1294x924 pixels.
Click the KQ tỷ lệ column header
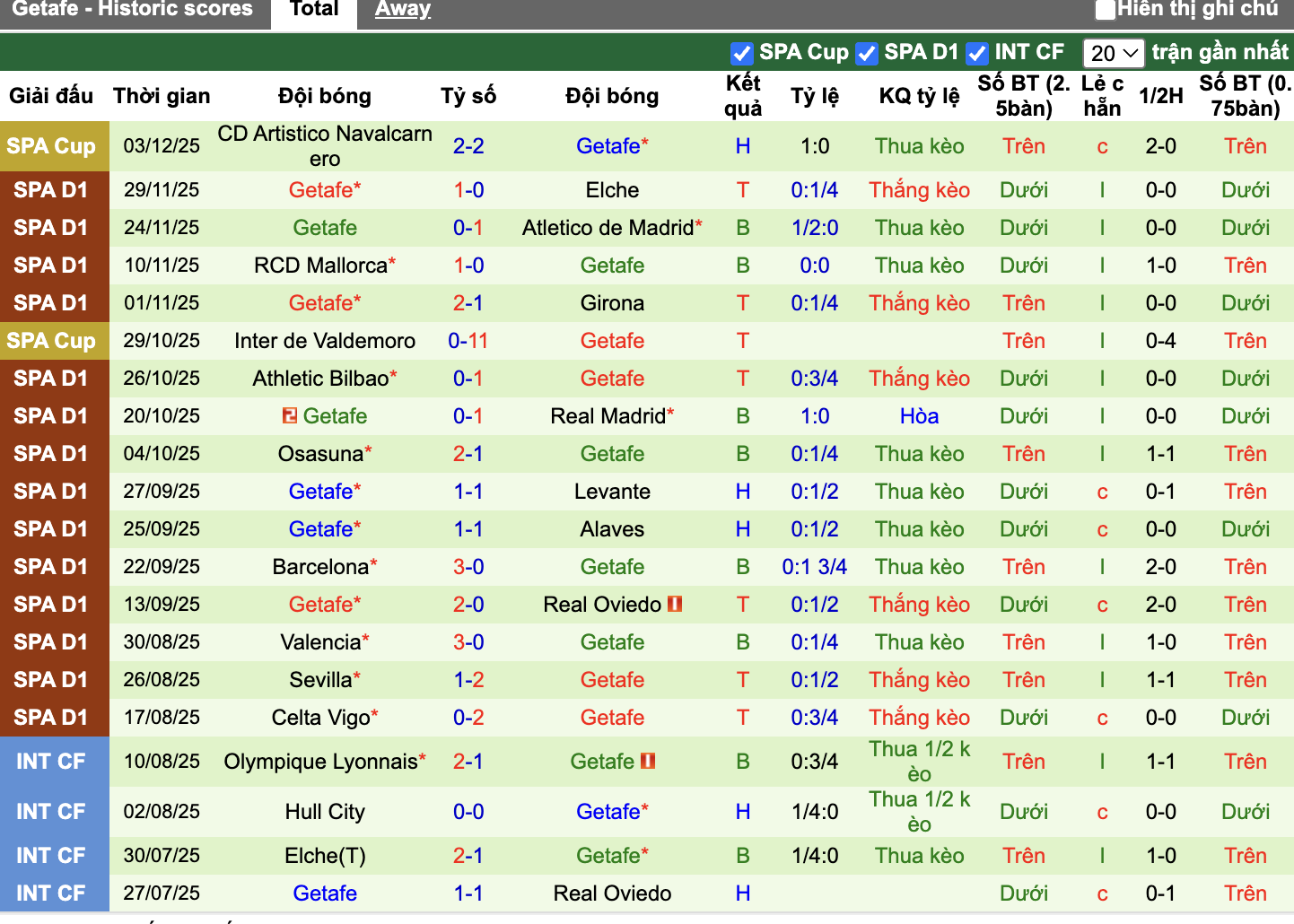coord(920,96)
